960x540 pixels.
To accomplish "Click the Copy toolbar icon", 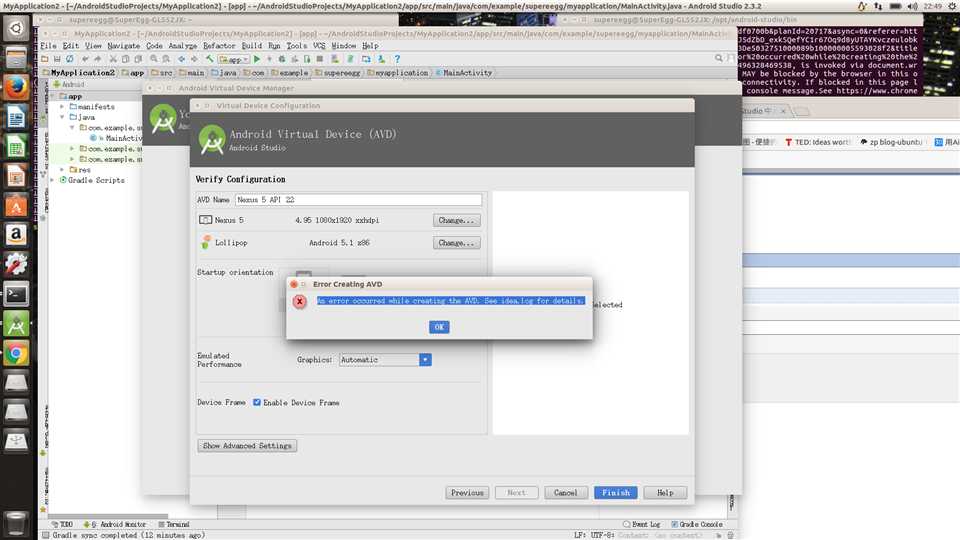I will pyautogui.click(x=126, y=59).
